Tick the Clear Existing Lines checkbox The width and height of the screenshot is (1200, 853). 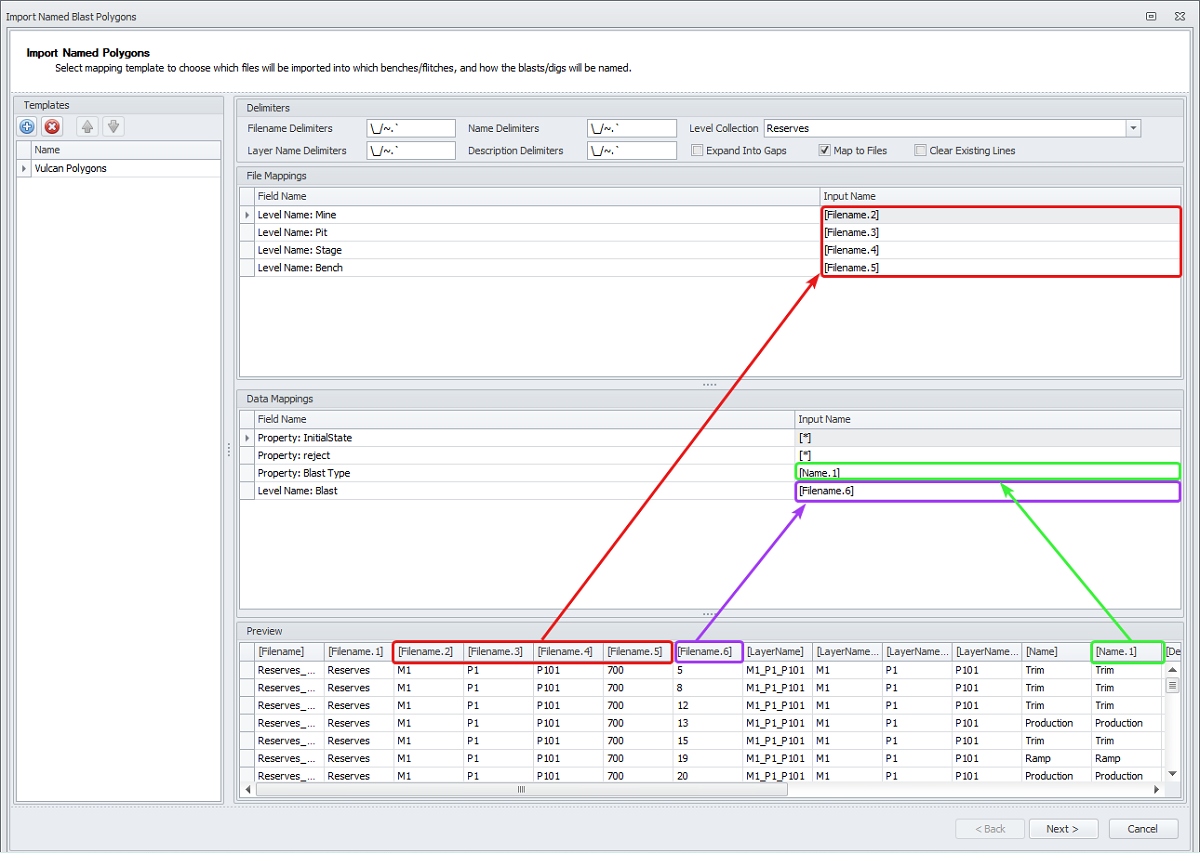pos(920,151)
